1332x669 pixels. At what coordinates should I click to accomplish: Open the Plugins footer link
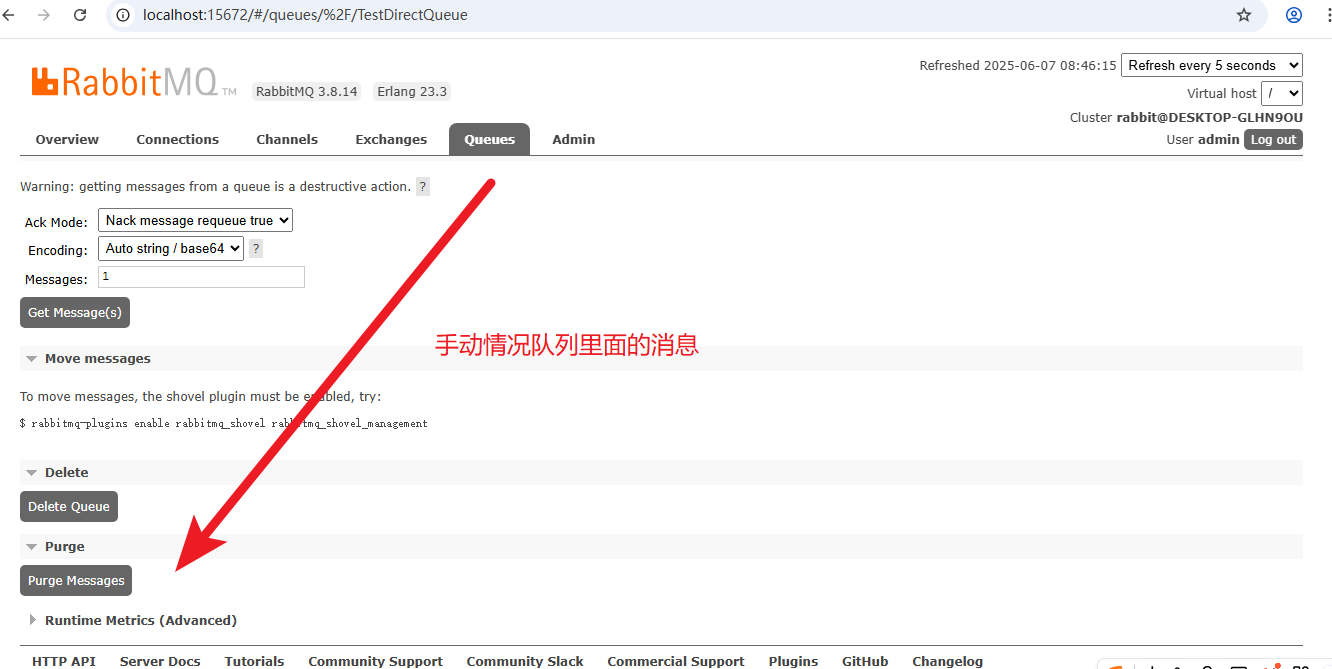click(793, 661)
